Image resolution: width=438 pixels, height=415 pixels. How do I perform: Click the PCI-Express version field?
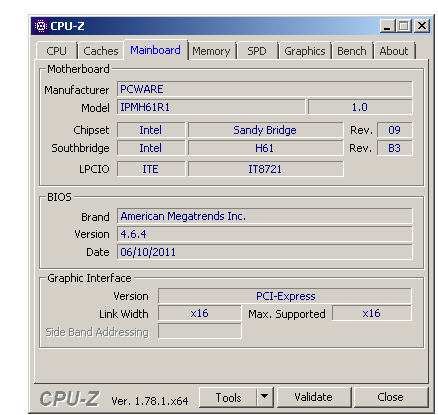(x=285, y=296)
